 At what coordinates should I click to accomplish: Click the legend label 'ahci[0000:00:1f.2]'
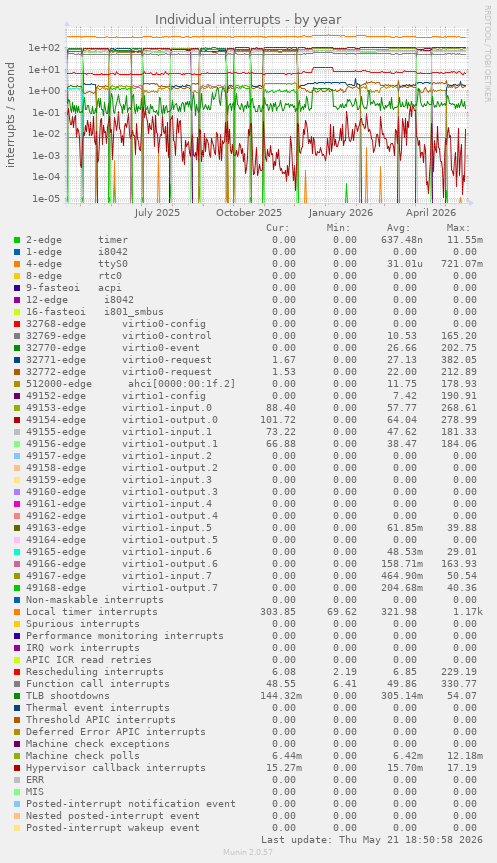[182, 384]
